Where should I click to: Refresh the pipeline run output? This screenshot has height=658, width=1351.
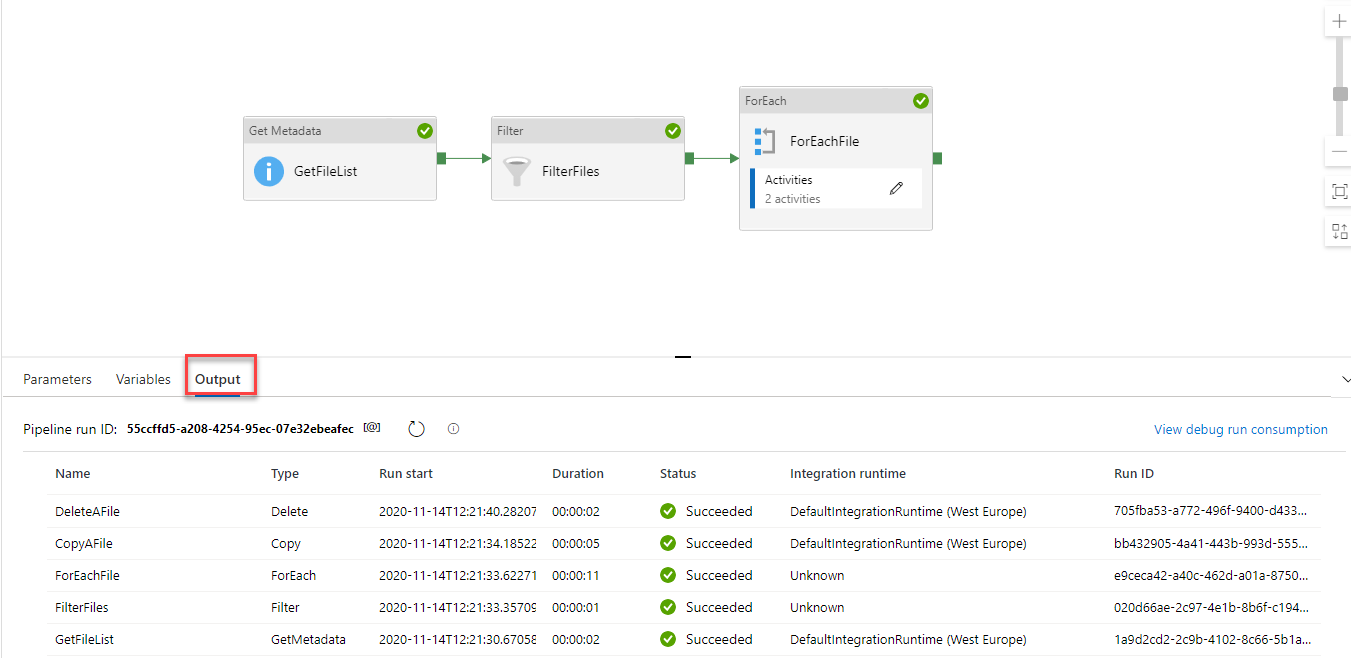tap(417, 429)
